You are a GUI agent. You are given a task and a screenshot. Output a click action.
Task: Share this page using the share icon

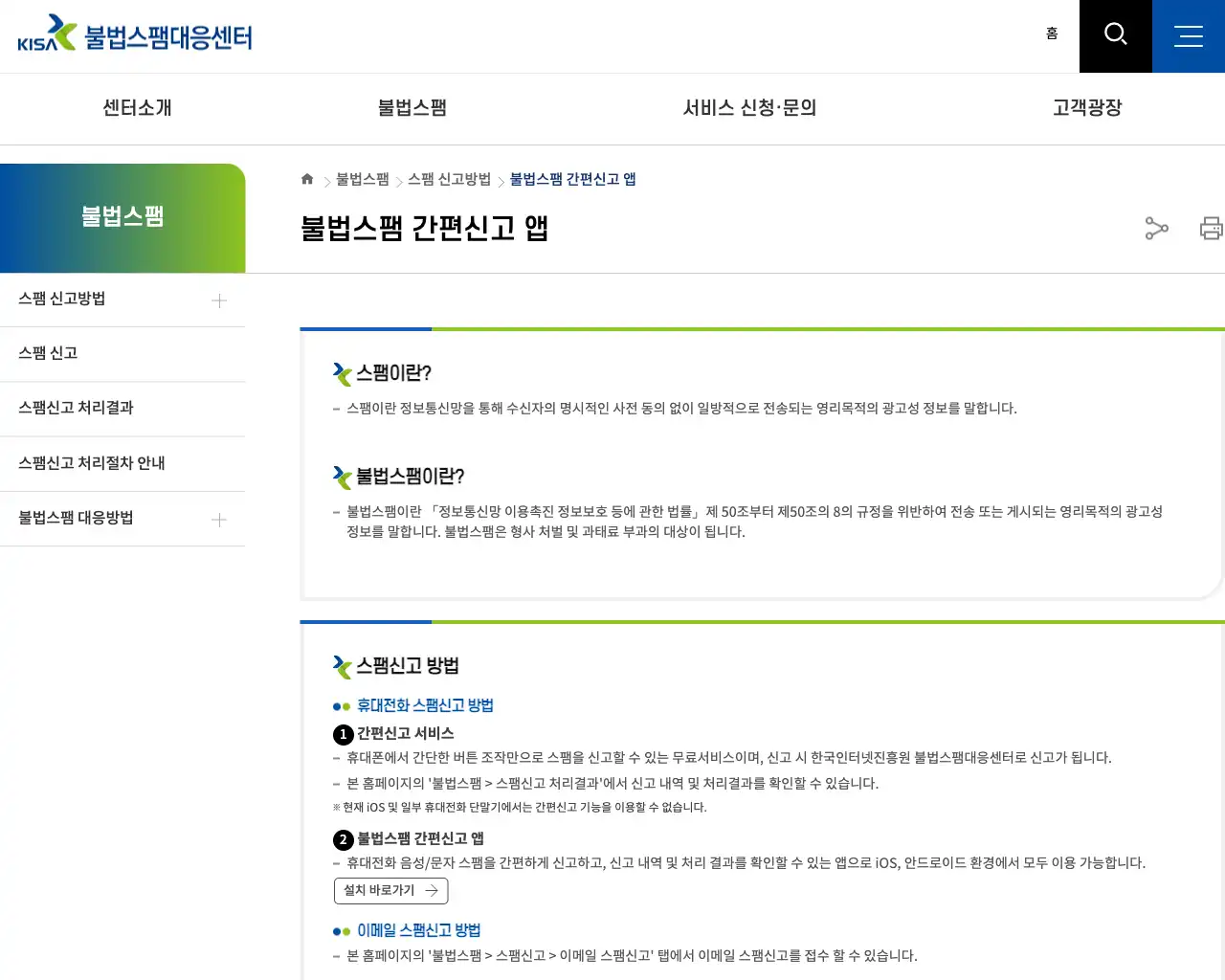click(1156, 229)
